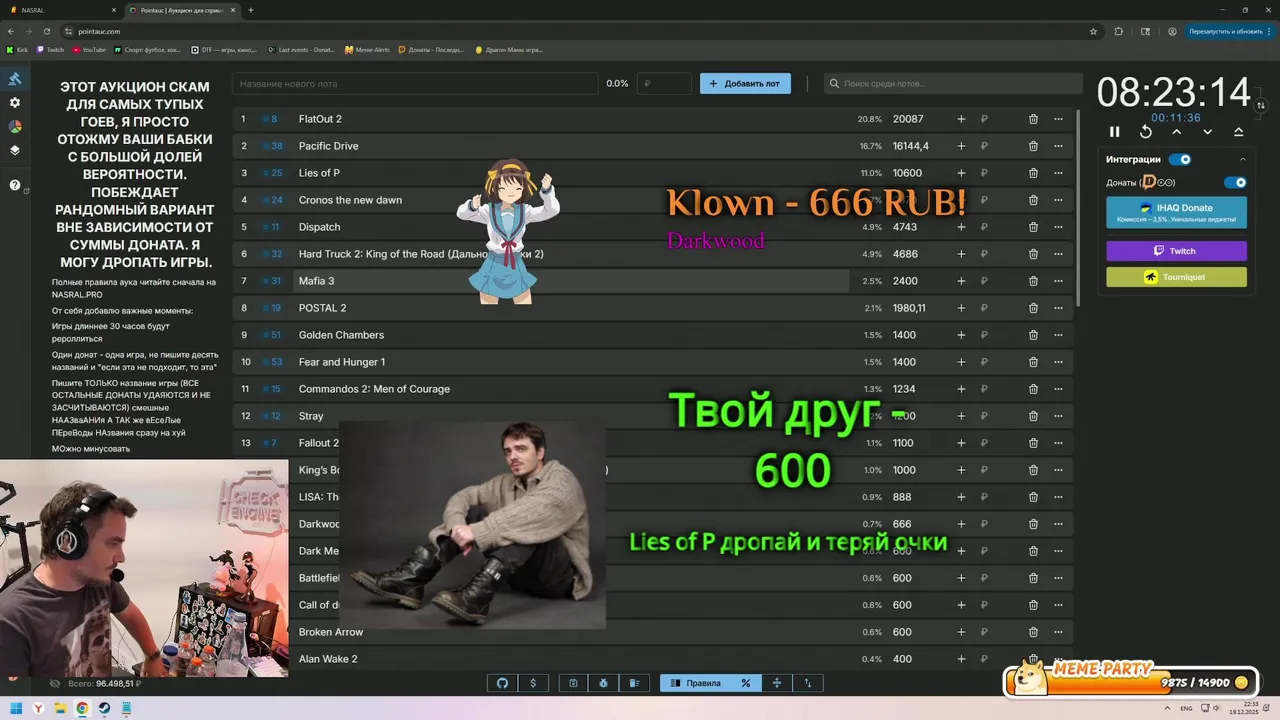
Task: Open the GitHub link icon
Action: click(502, 683)
